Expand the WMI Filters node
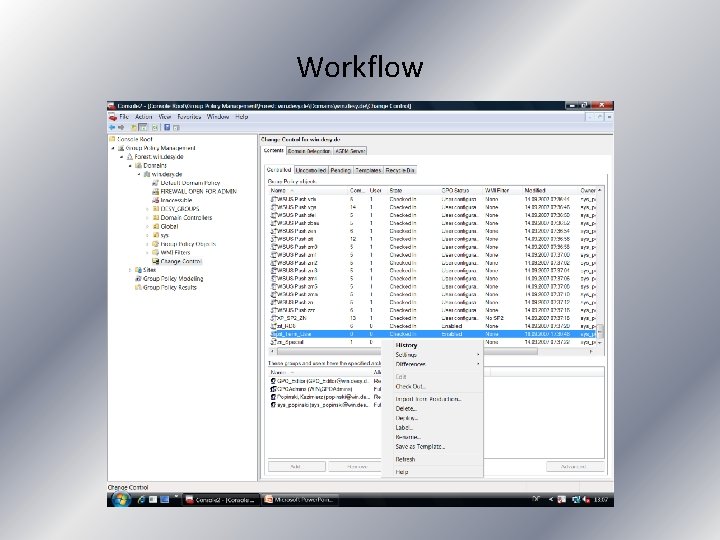Image resolution: width=720 pixels, height=540 pixels. [147, 253]
